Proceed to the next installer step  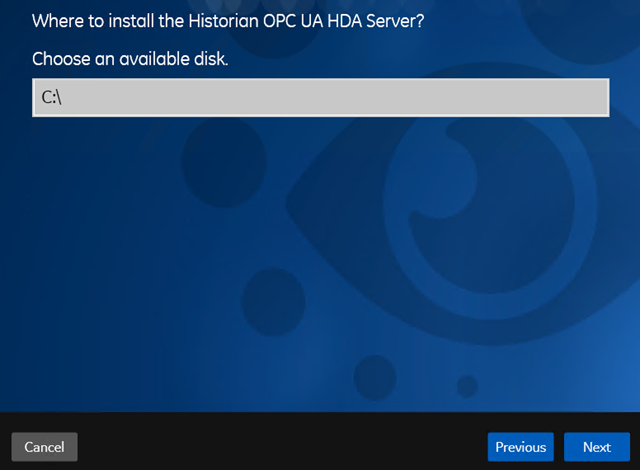[597, 447]
